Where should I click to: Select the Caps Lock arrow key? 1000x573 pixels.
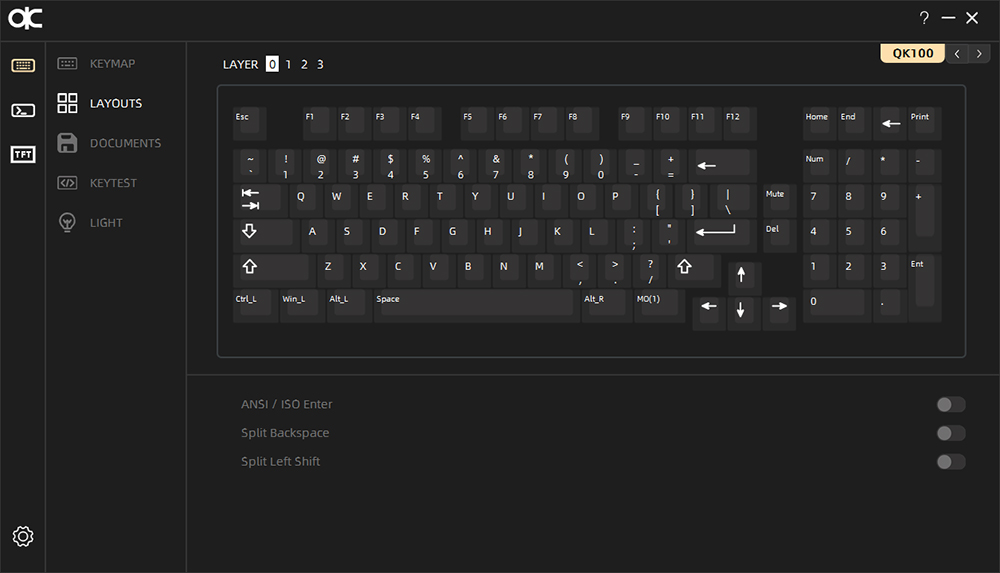click(x=263, y=234)
